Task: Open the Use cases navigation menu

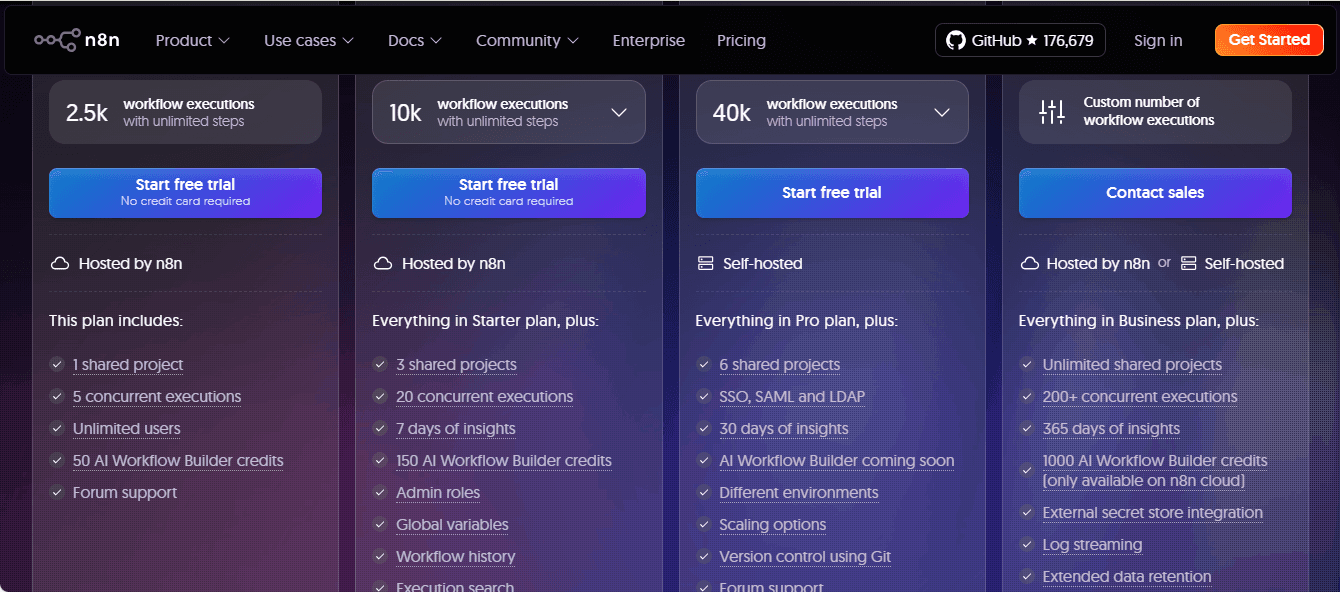Action: point(308,41)
